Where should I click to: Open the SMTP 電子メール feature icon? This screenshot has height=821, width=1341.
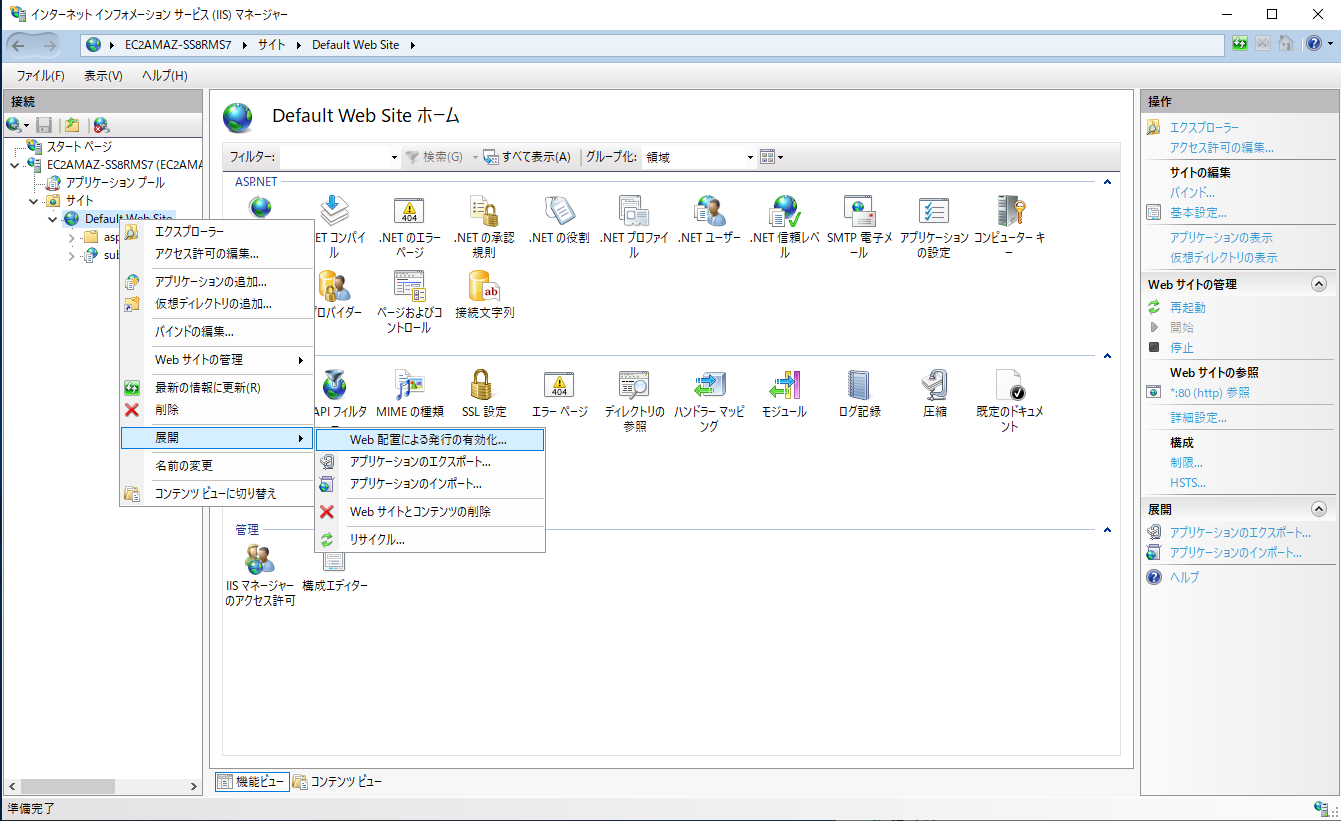click(x=859, y=211)
